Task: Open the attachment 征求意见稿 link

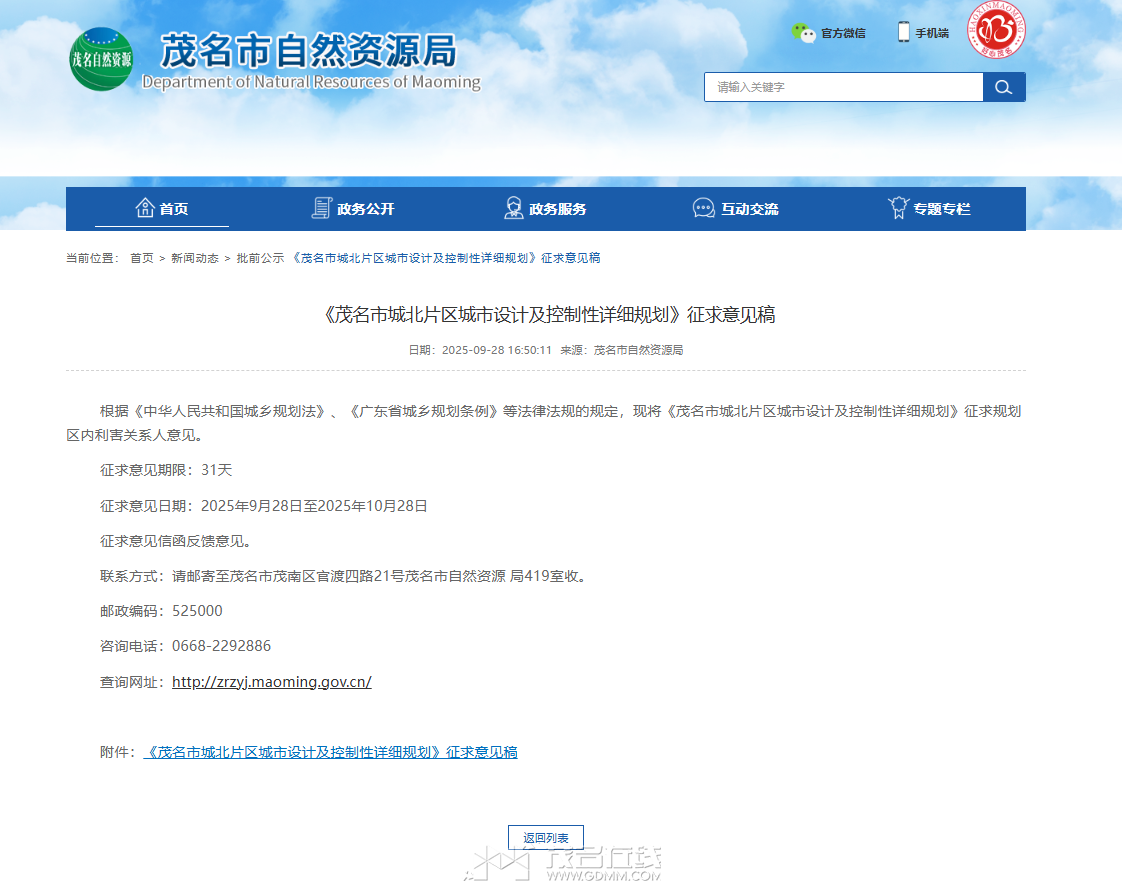Action: 331,752
